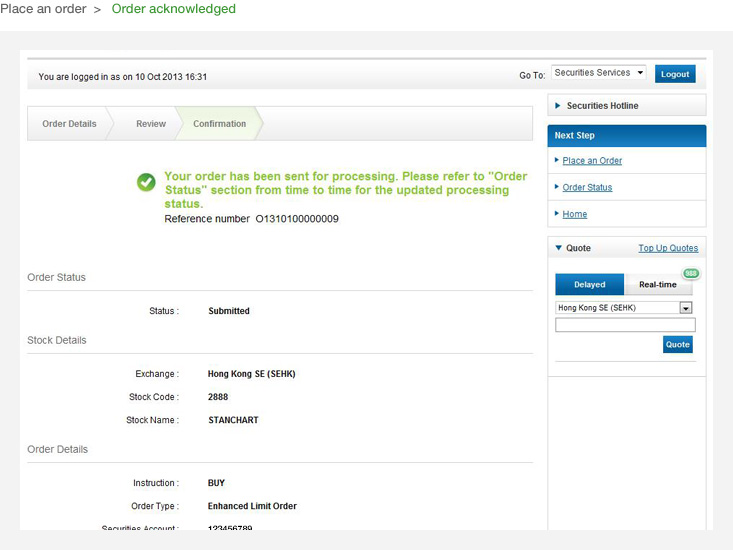Open the Go To Securities Services dropdown
733x550 pixels.
598,72
